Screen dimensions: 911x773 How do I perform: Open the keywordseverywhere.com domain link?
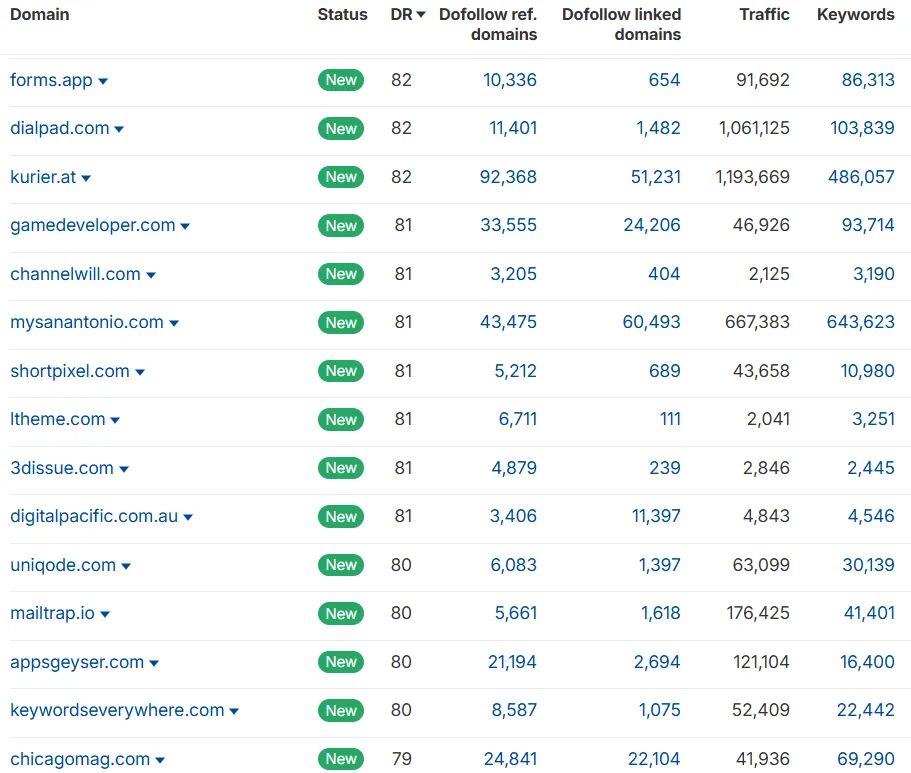[117, 711]
